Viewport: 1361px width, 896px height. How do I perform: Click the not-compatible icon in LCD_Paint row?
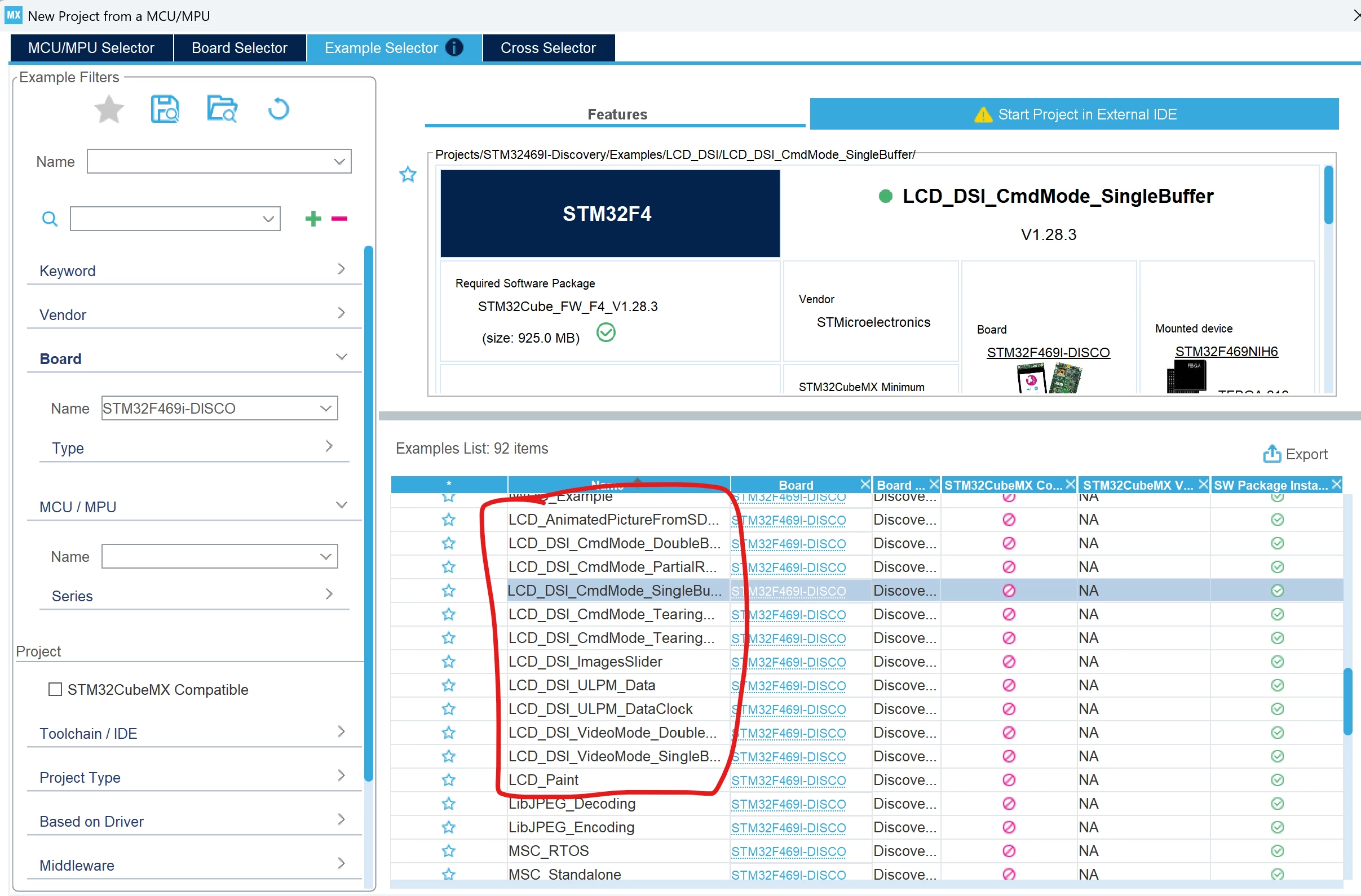pos(1009,780)
